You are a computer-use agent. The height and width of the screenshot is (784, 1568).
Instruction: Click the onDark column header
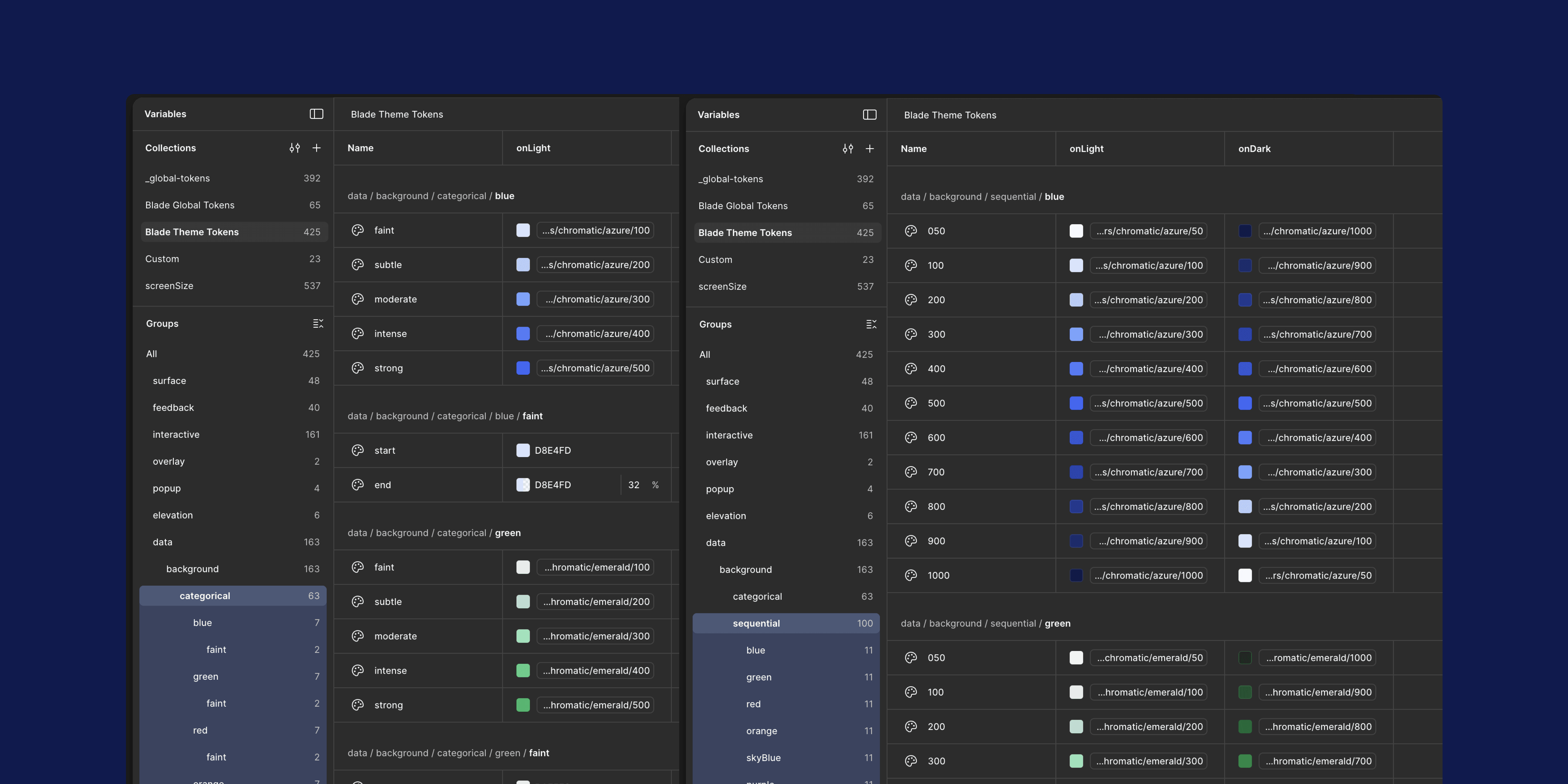pos(1254,148)
